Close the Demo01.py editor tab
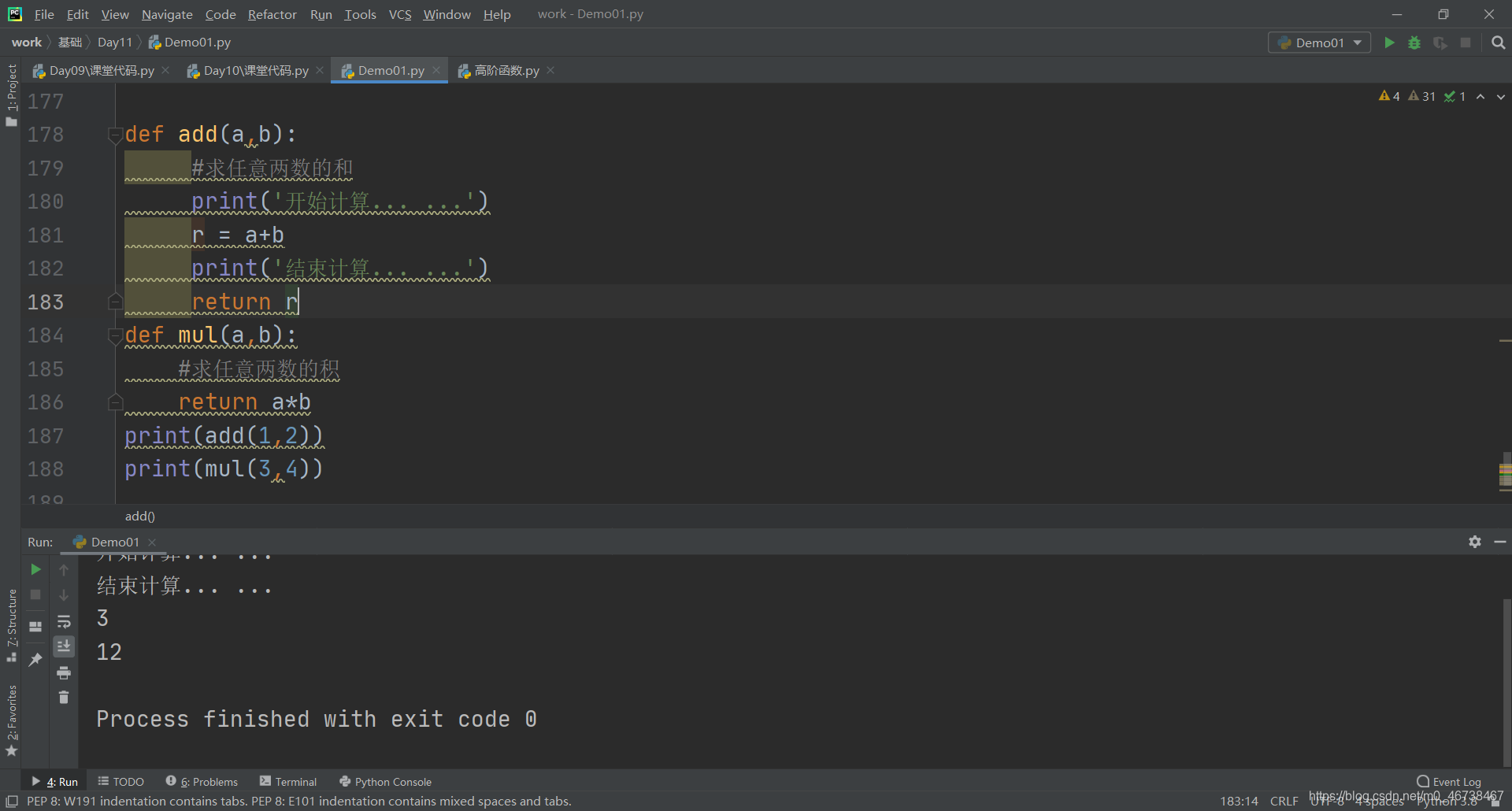The height and width of the screenshot is (811, 1512). coord(436,70)
